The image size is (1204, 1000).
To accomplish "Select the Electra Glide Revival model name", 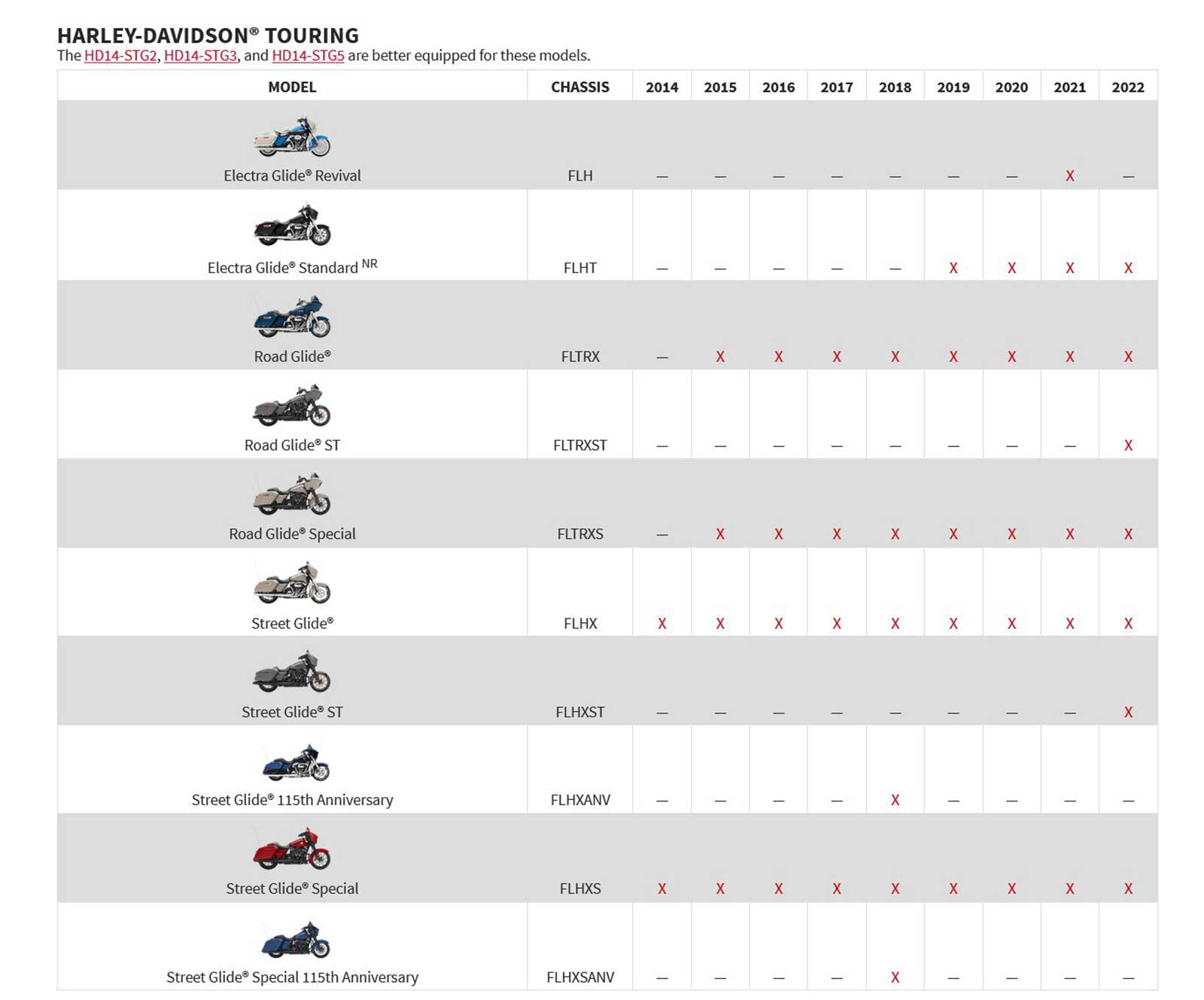I will pyautogui.click(x=292, y=175).
